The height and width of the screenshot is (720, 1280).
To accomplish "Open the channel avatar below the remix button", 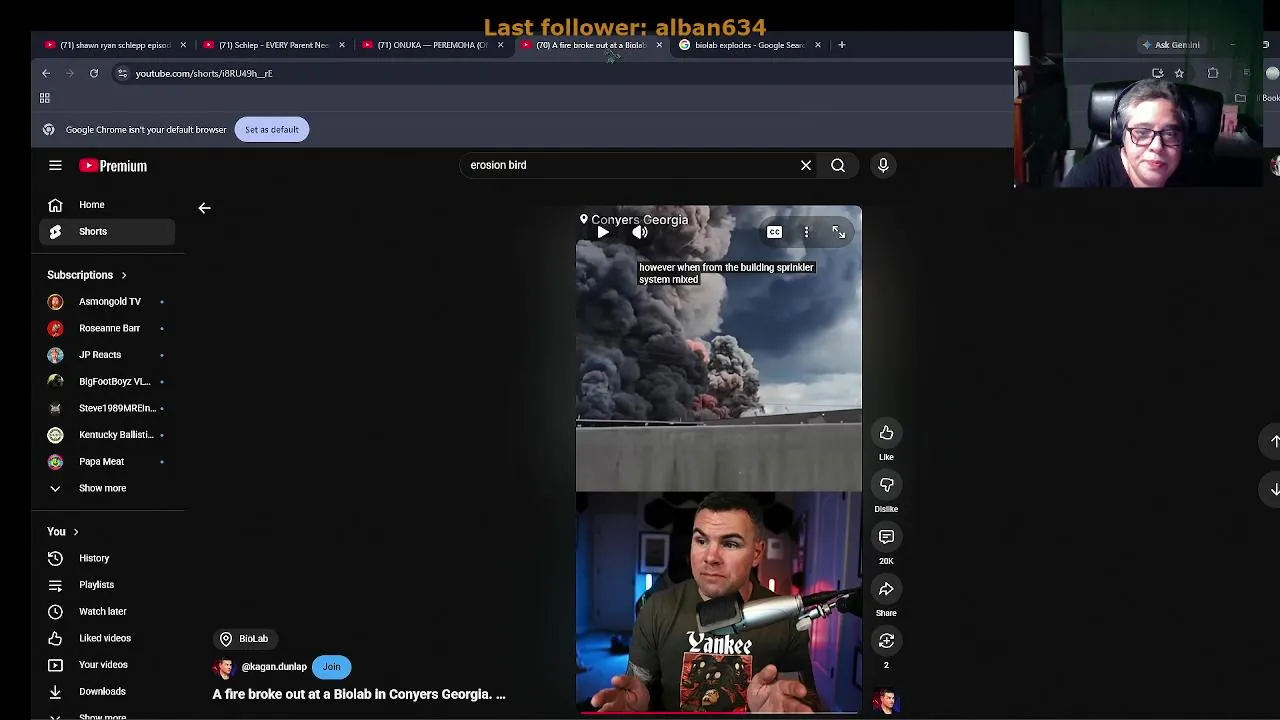I will [886, 703].
